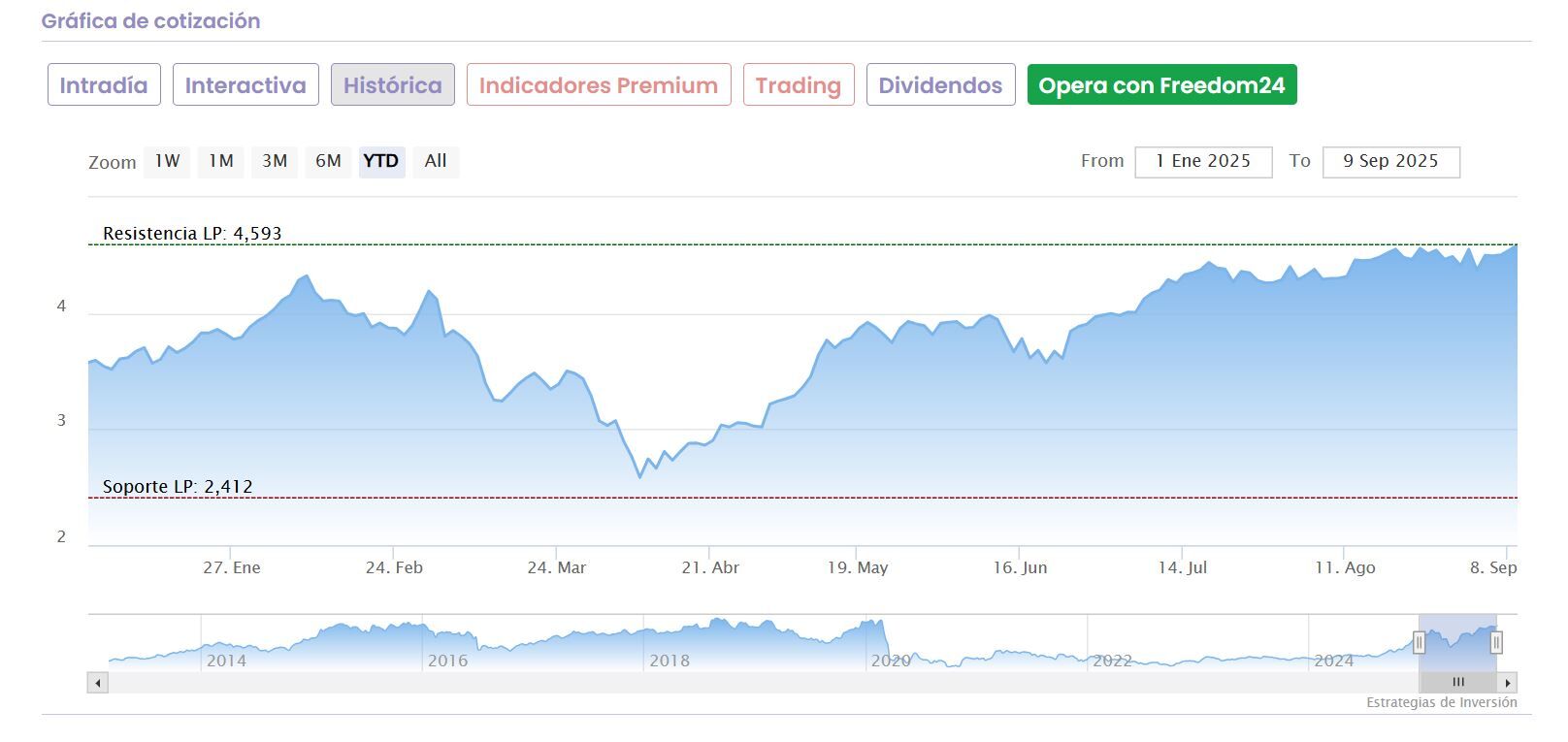
Task: Zoom chart to All data
Action: (436, 161)
